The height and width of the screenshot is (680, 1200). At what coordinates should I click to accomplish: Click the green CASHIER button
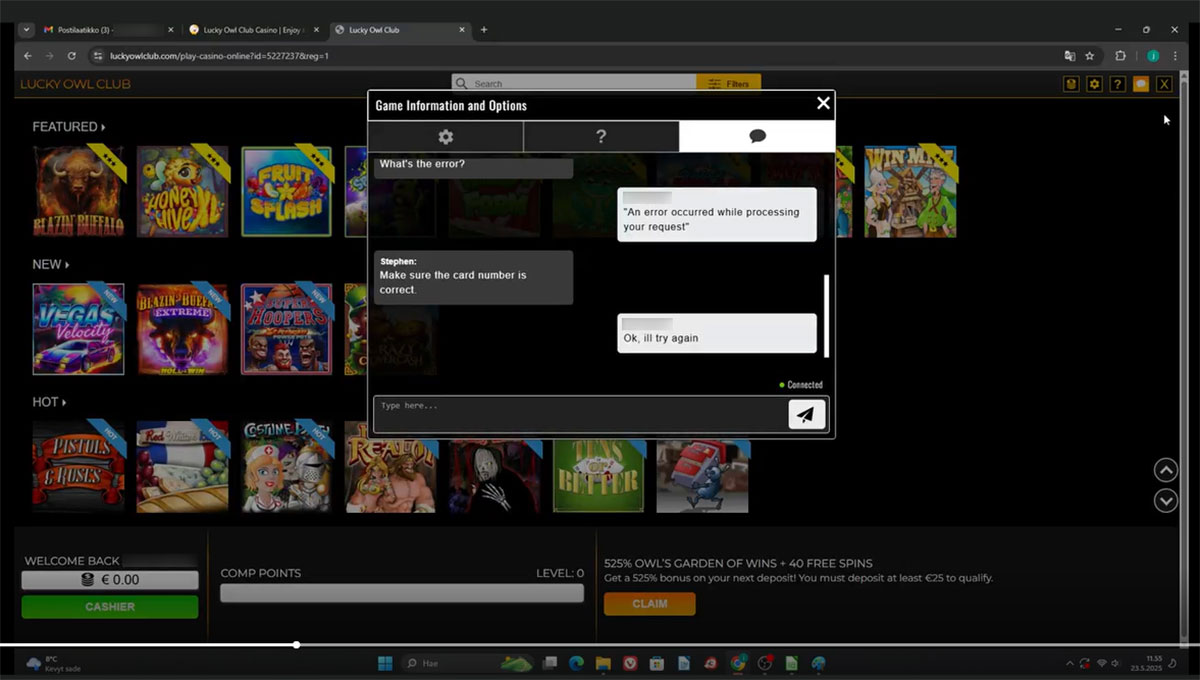click(x=110, y=607)
